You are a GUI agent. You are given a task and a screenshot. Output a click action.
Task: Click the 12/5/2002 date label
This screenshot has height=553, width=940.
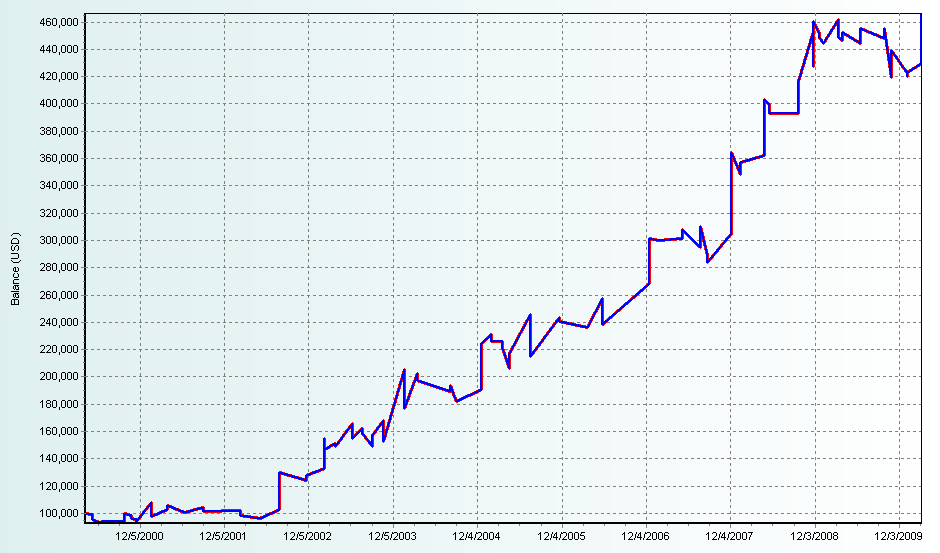308,536
